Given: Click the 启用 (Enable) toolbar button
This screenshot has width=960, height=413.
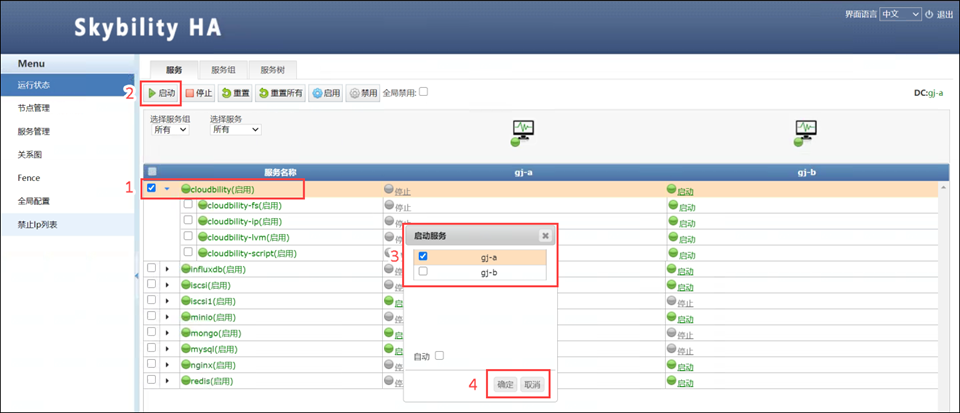Looking at the screenshot, I should point(326,93).
